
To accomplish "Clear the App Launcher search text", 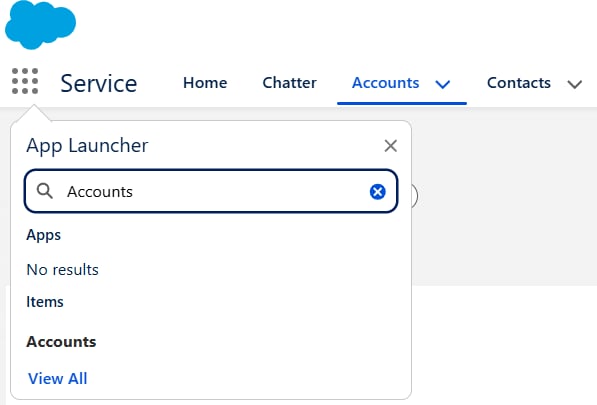I will pyautogui.click(x=378, y=191).
